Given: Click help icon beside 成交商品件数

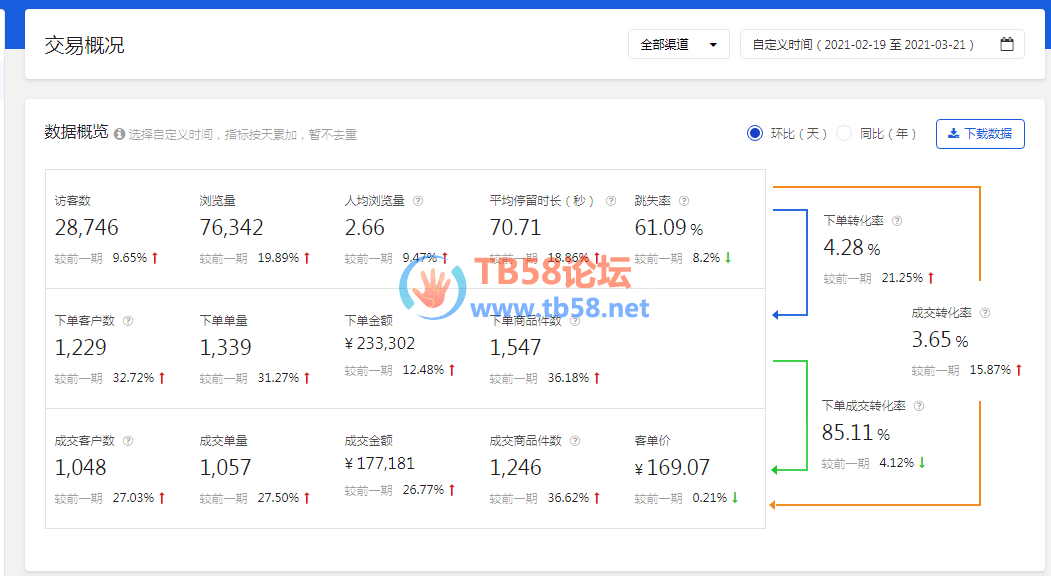Looking at the screenshot, I should pos(574,441).
